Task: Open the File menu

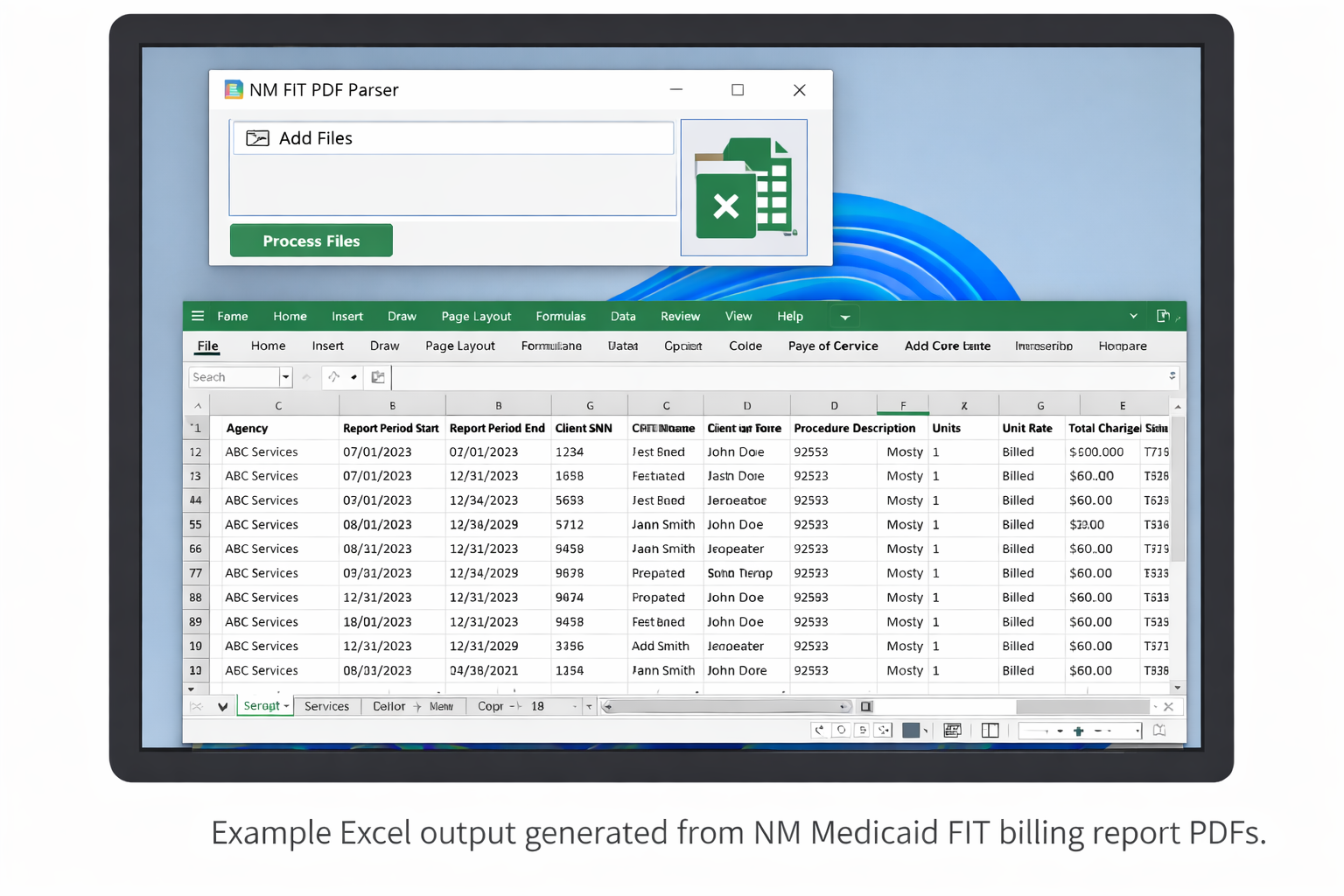Action: (x=206, y=346)
